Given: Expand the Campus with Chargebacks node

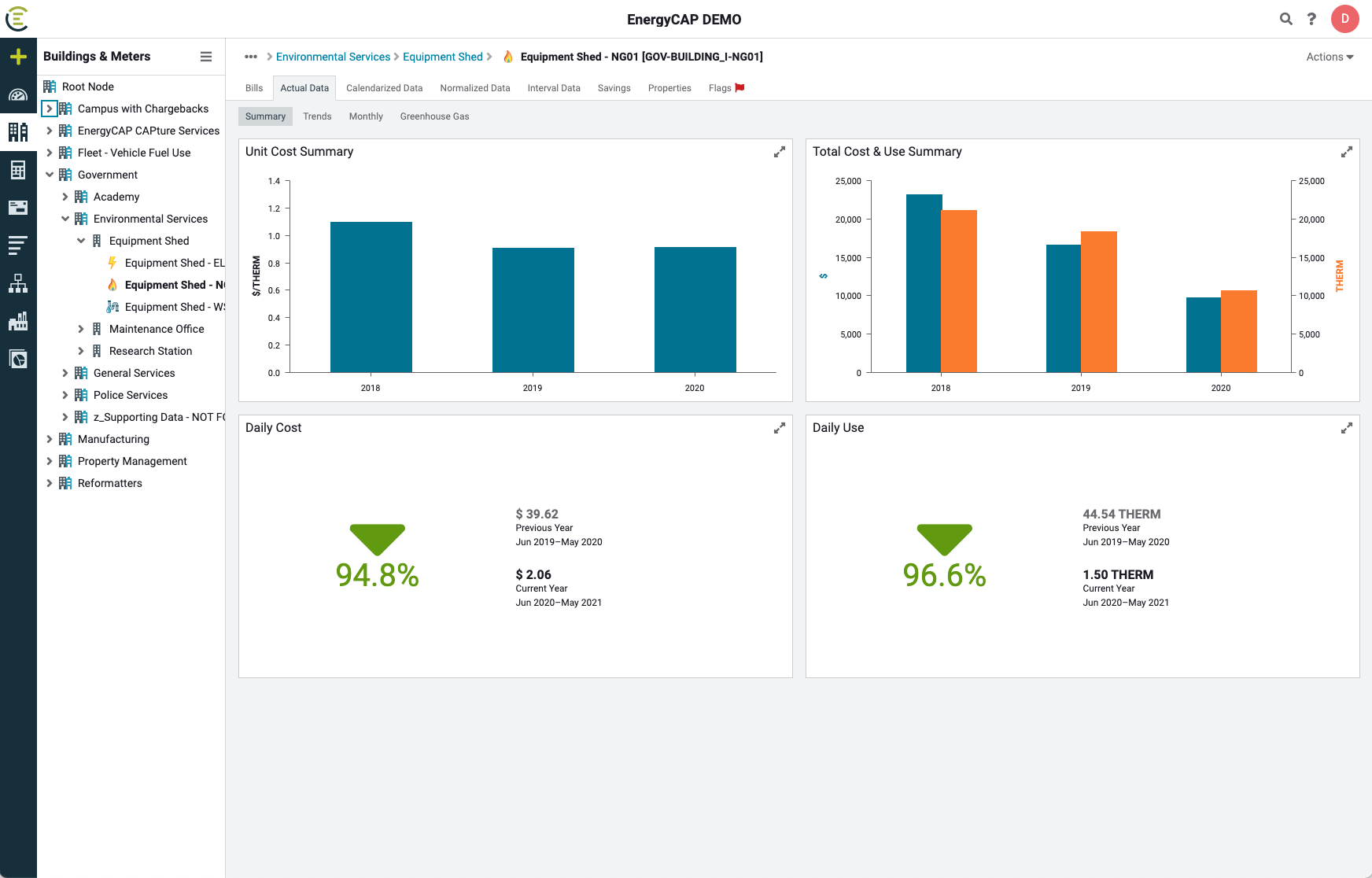Looking at the screenshot, I should click(49, 109).
